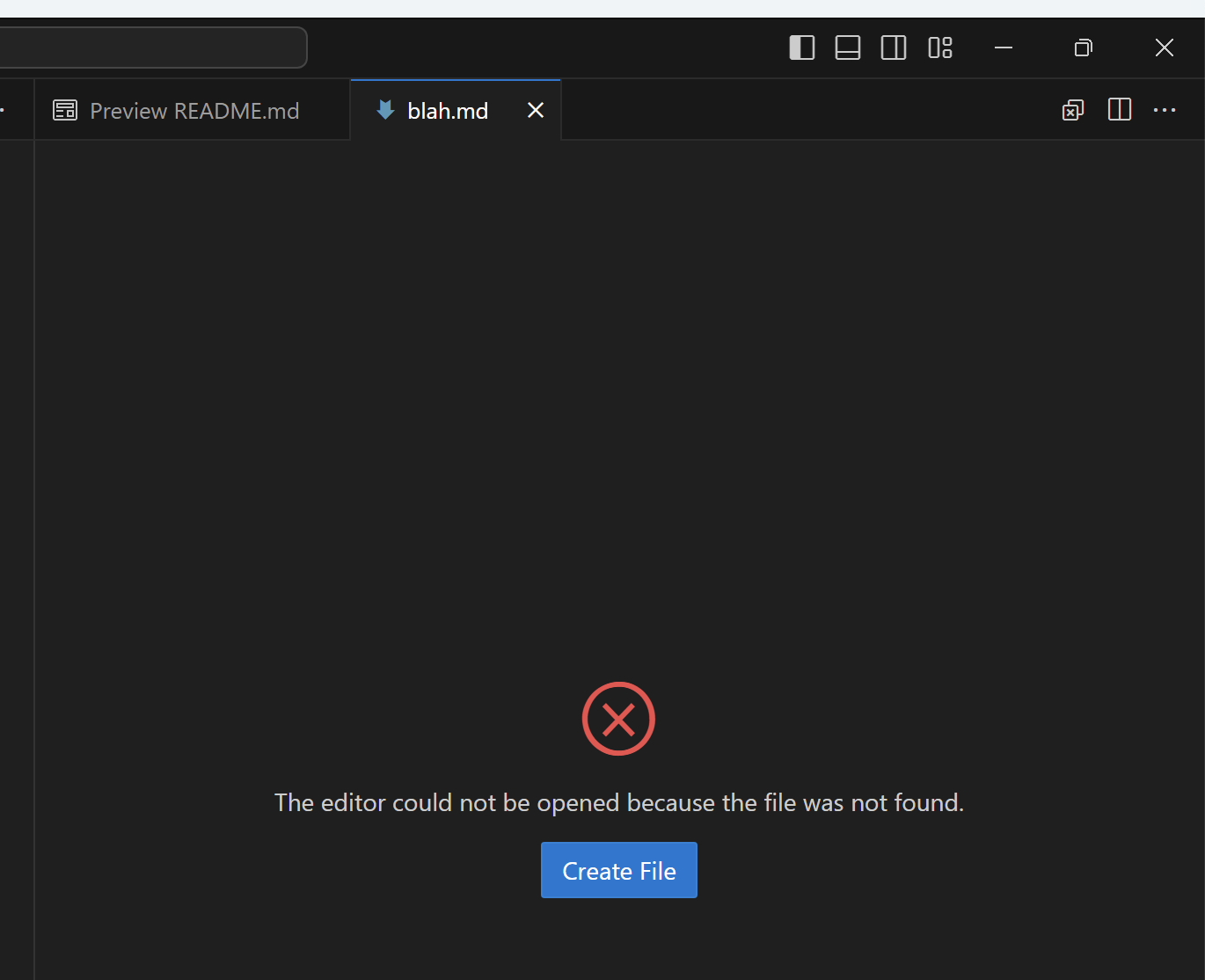This screenshot has height=980, width=1205.
Task: Toggle the primary sidebar visibility
Action: pos(801,48)
